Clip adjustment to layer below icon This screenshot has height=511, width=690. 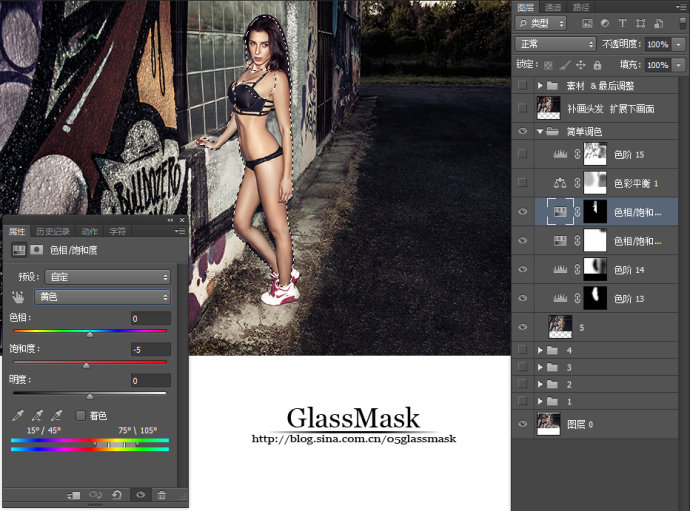tap(73, 495)
